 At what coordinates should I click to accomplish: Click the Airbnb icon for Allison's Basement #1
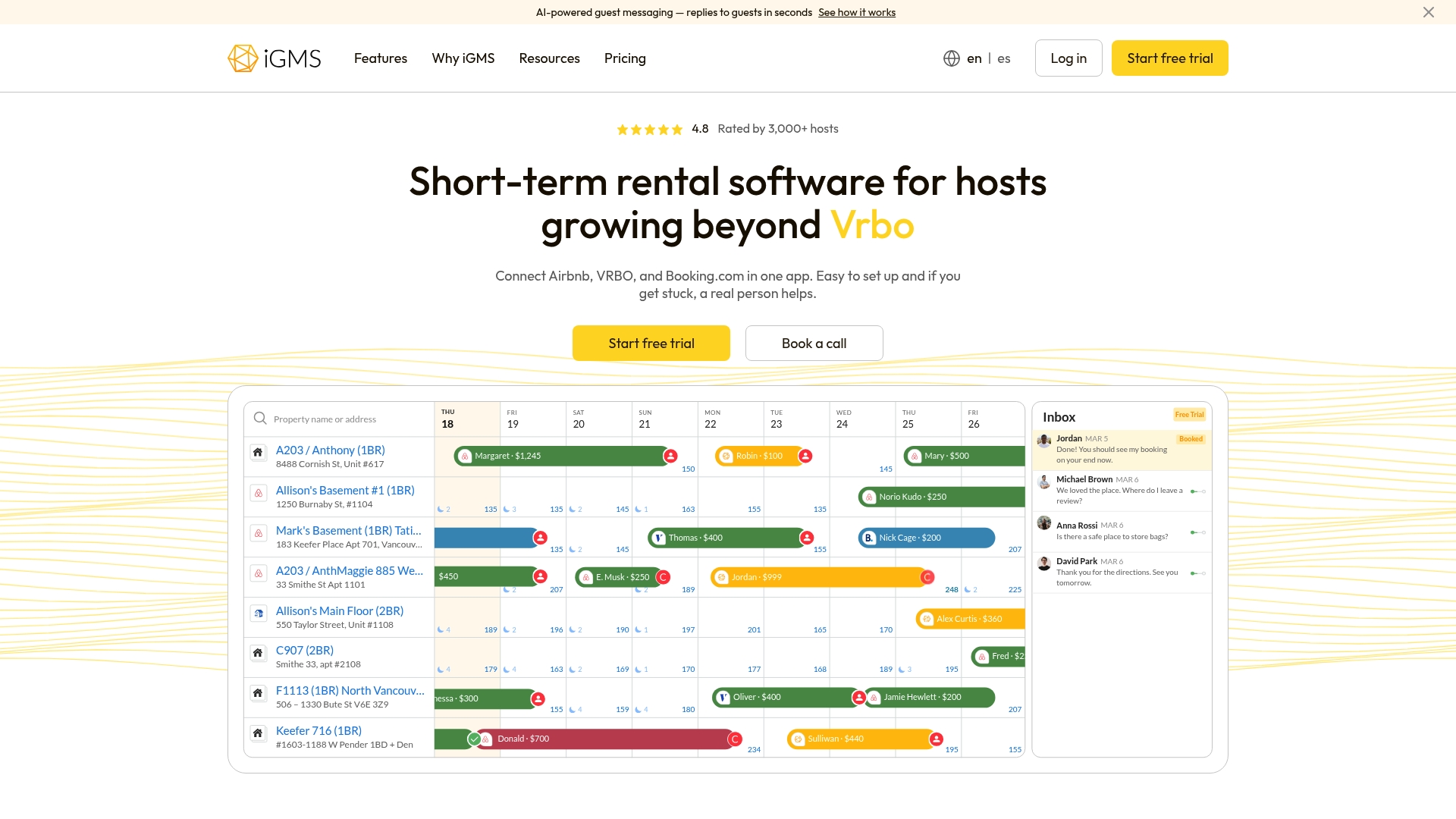(258, 493)
